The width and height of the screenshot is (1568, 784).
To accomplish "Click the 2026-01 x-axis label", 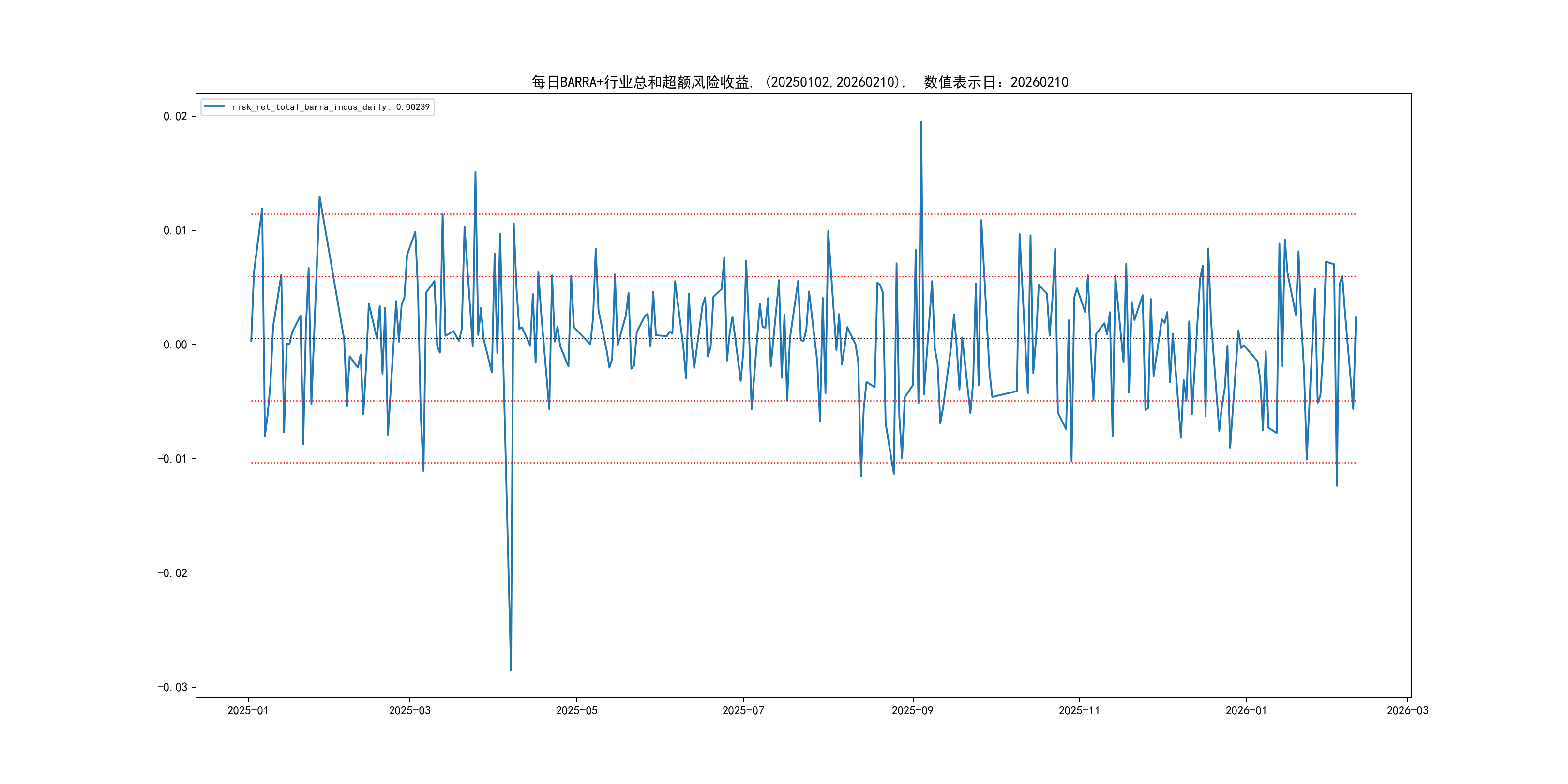I will (1246, 710).
